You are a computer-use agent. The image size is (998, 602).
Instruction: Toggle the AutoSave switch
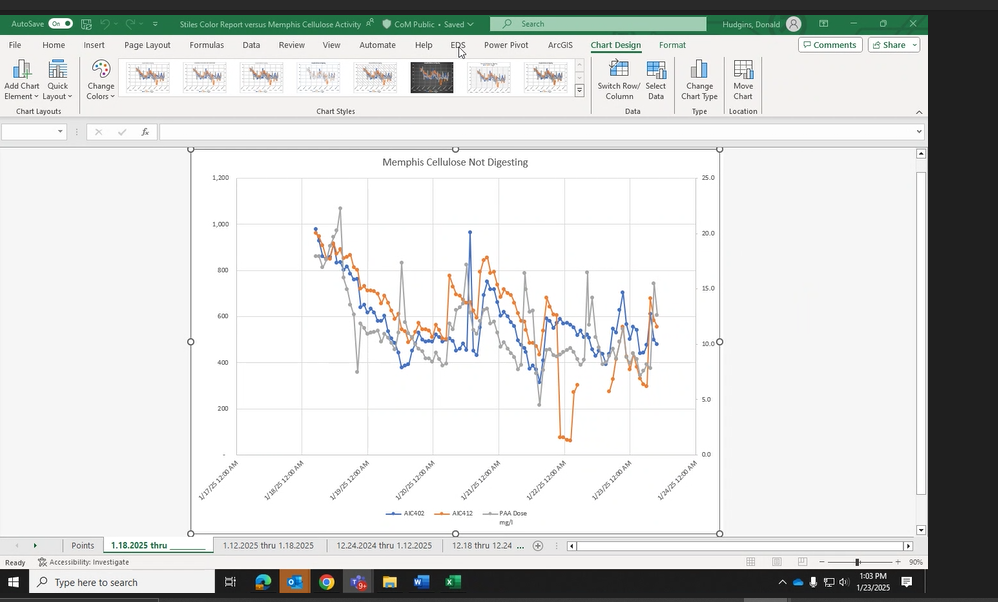[x=60, y=23]
